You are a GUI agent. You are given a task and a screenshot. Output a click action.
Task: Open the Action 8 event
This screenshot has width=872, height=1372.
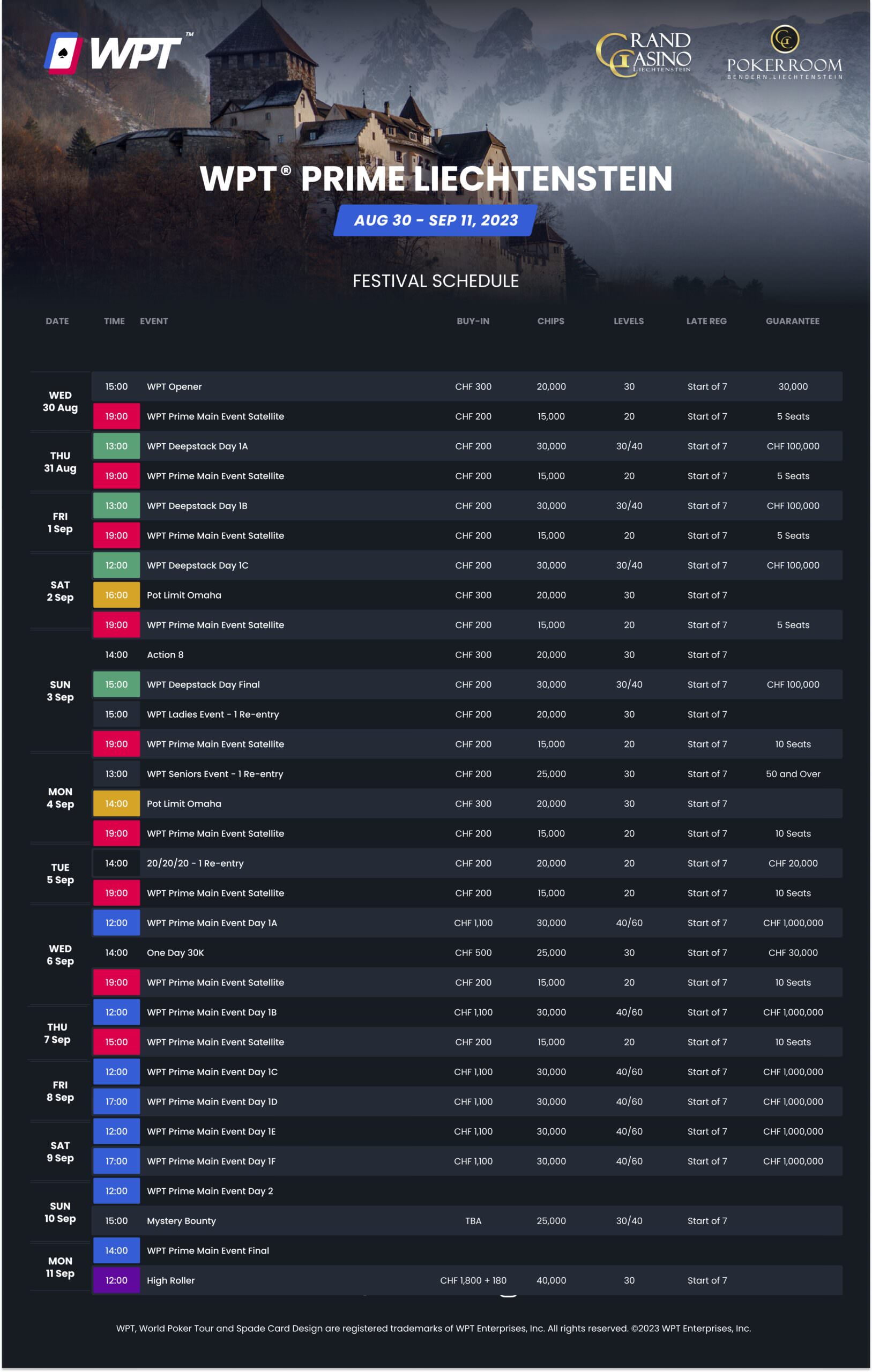[x=165, y=655]
